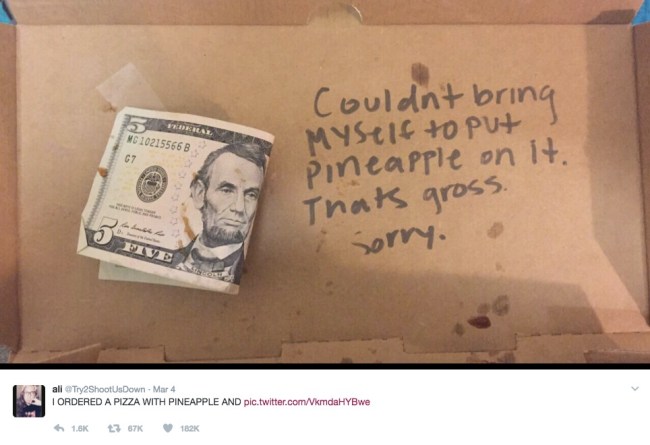Open the @Try2ShootUsDown handle
This screenshot has height=445, width=650.
(105, 389)
